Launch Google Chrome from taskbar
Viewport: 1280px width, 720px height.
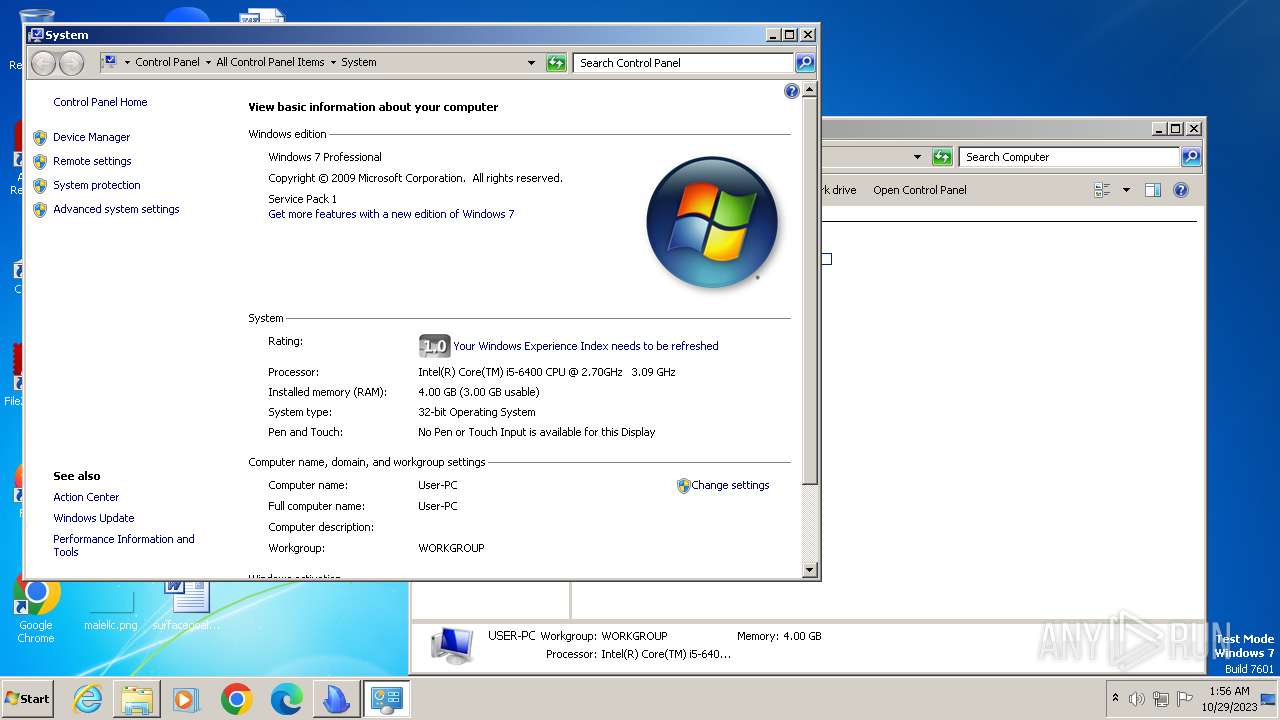click(236, 699)
